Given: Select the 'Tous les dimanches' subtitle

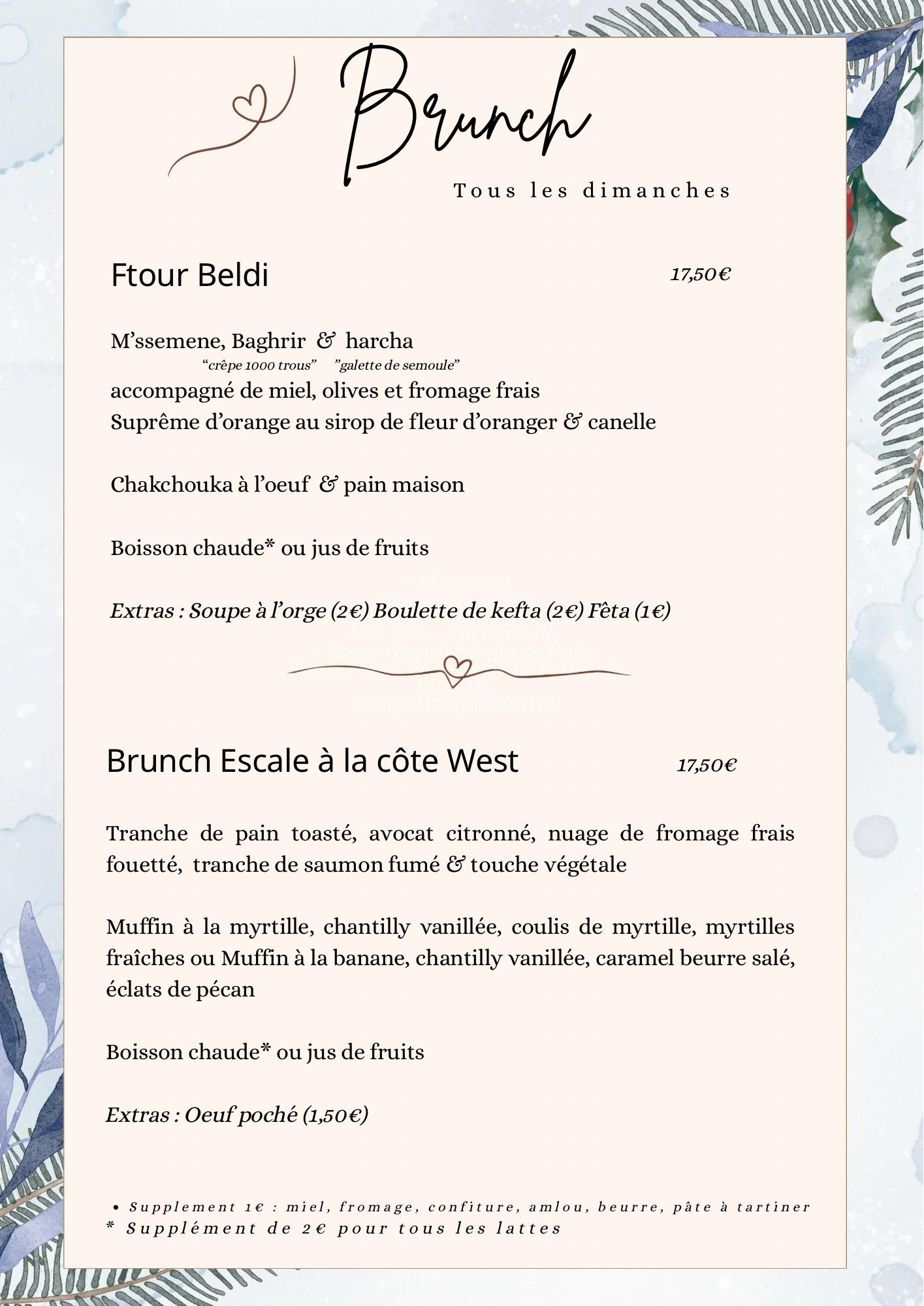Looking at the screenshot, I should coord(592,191).
